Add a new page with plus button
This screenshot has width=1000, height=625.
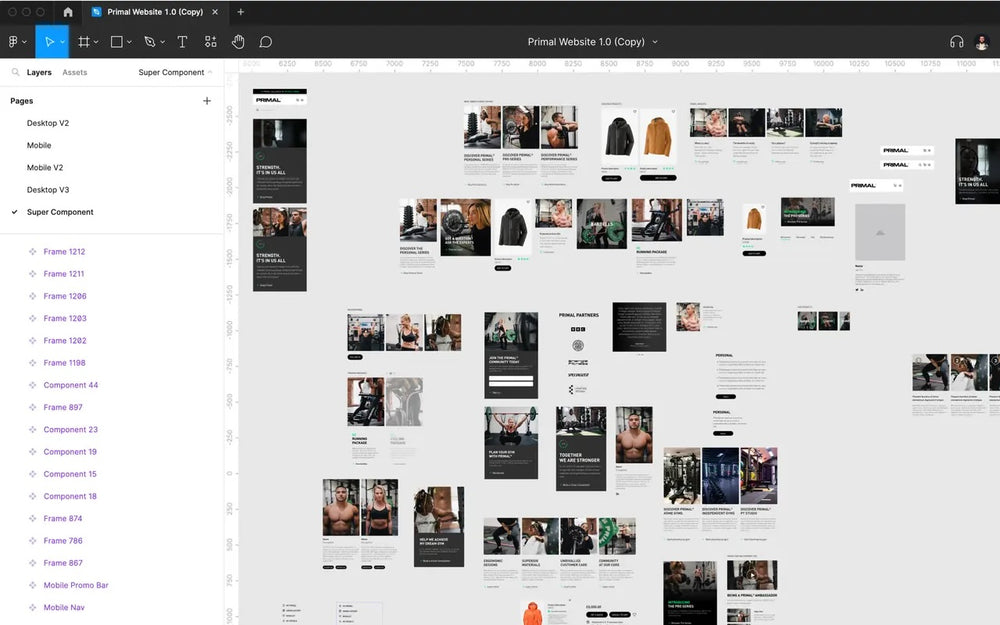point(207,101)
